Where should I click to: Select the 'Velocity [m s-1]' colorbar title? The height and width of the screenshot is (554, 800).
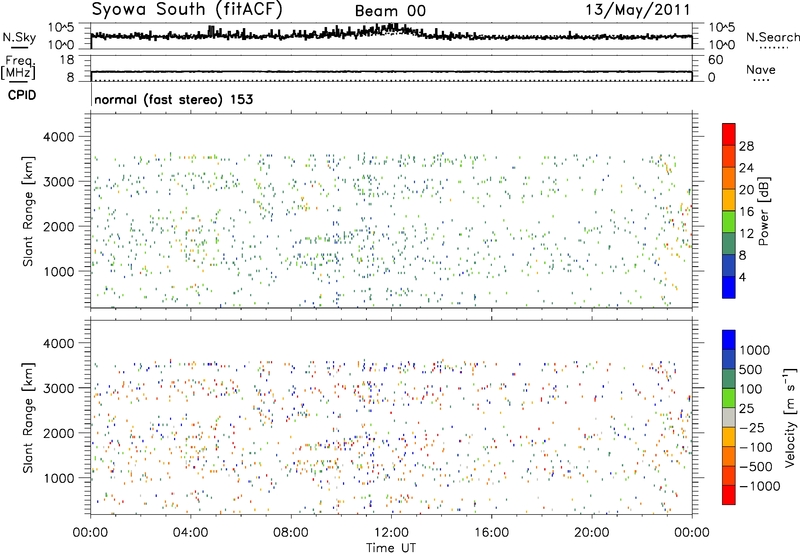[790, 417]
